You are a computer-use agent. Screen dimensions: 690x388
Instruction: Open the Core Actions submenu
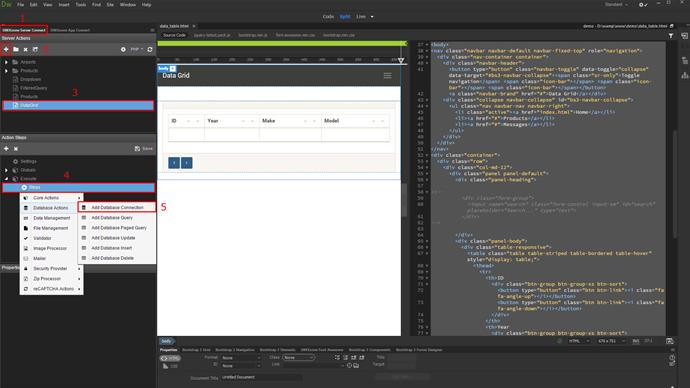[51, 198]
